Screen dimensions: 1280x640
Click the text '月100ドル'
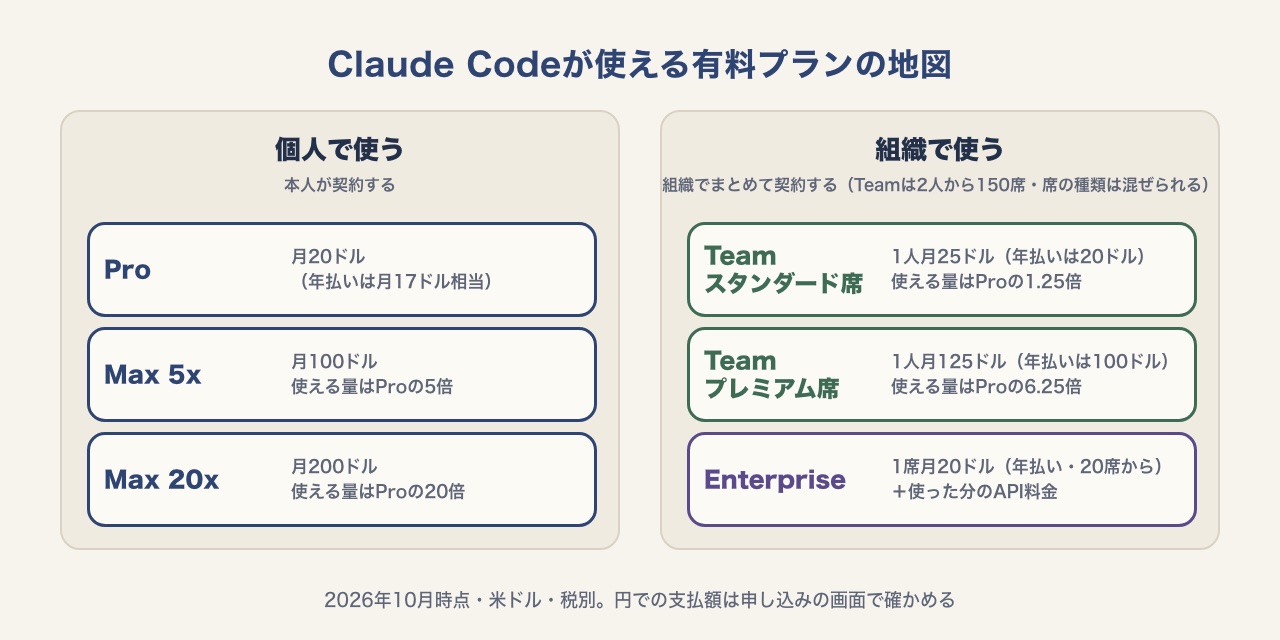point(334,362)
